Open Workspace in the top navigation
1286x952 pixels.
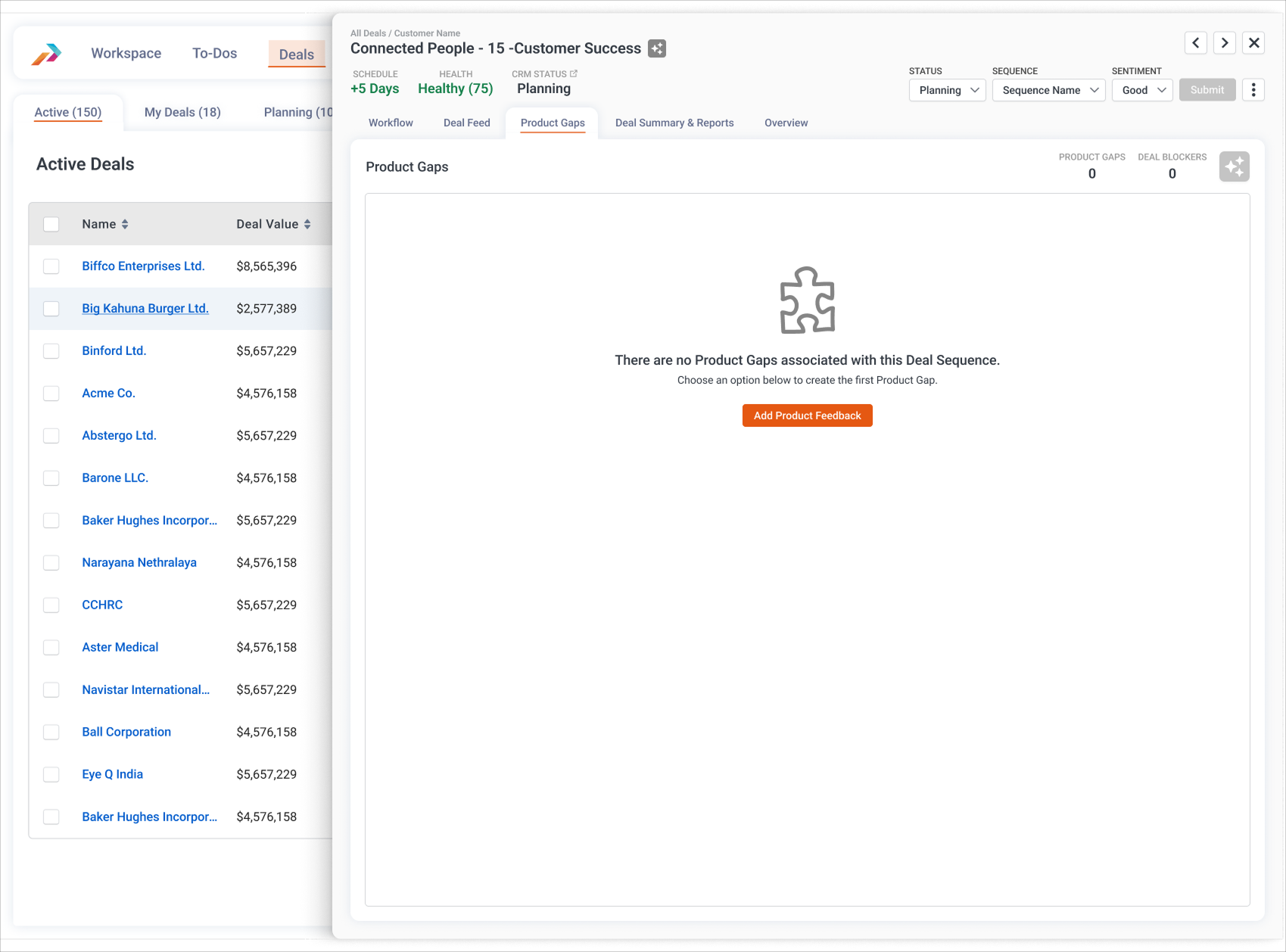[x=126, y=54]
